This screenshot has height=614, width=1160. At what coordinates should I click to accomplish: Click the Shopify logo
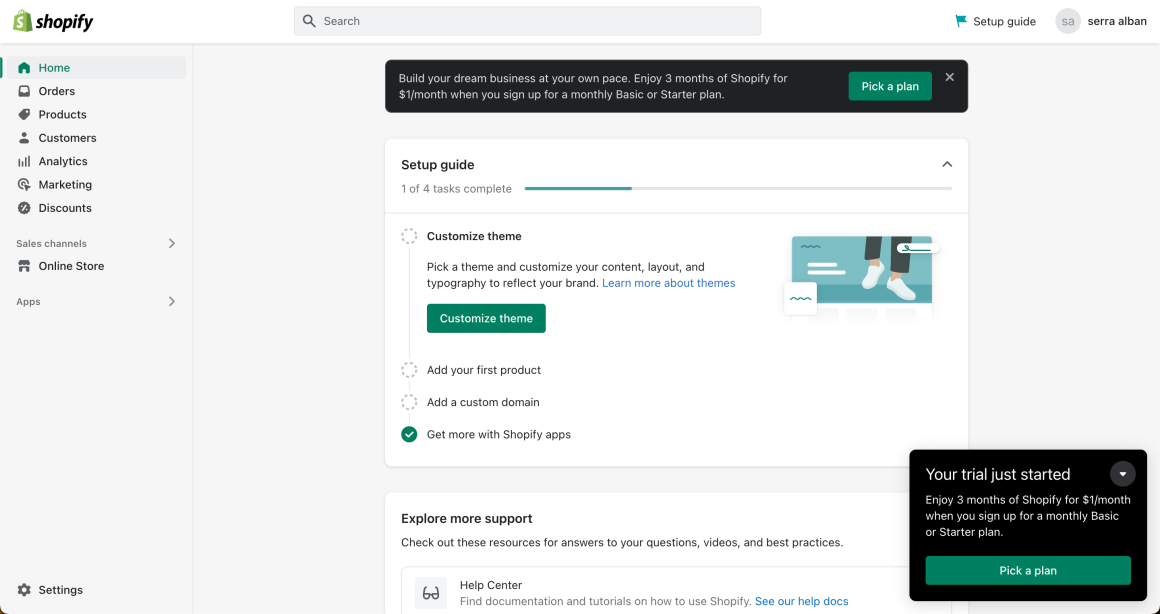[x=52, y=20]
